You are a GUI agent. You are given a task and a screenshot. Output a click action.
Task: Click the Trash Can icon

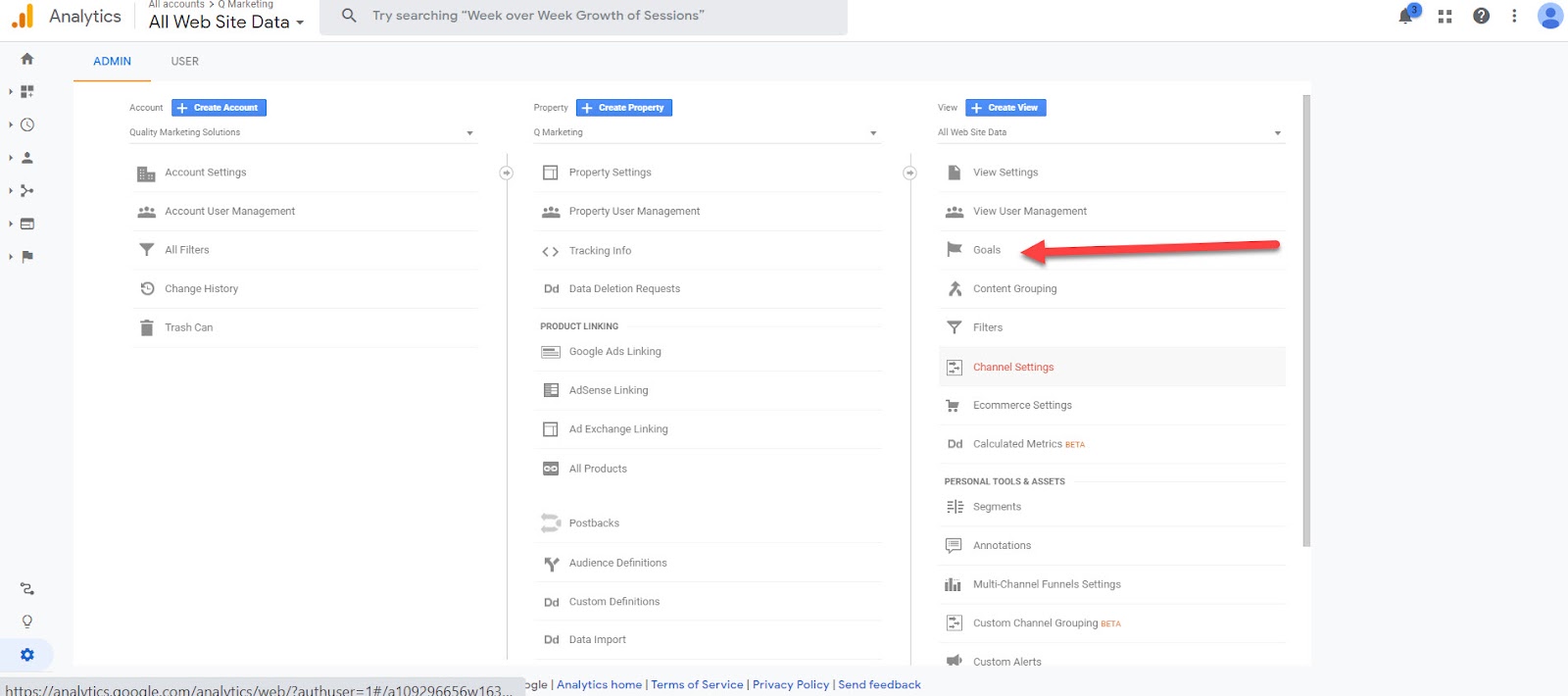tap(147, 327)
